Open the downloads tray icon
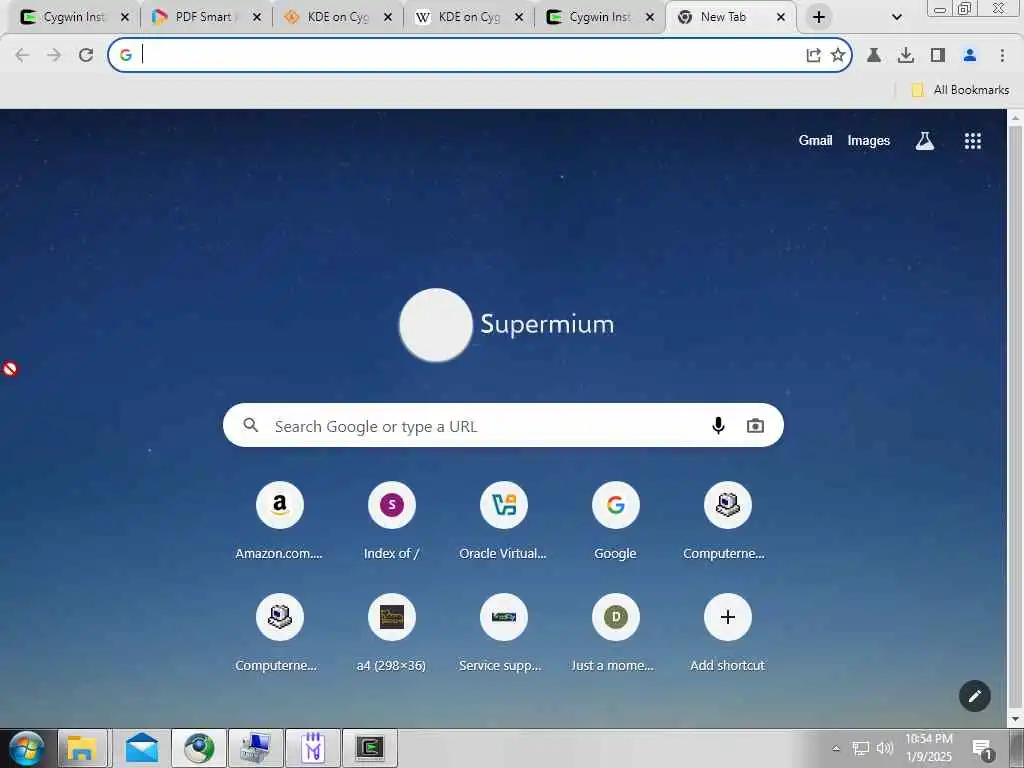The width and height of the screenshot is (1024, 768). click(x=906, y=56)
